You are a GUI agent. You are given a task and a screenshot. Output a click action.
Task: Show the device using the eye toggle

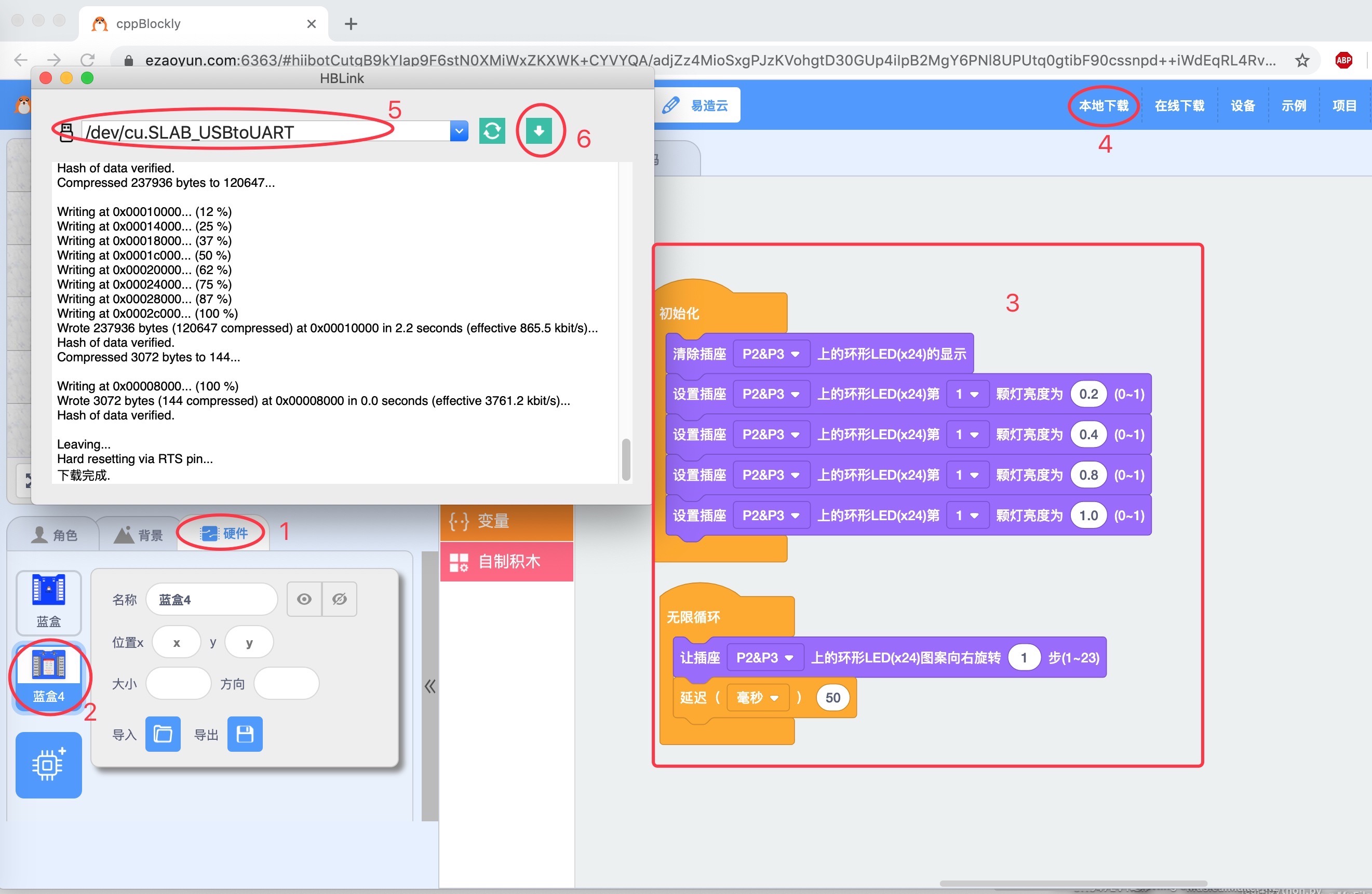click(x=304, y=599)
